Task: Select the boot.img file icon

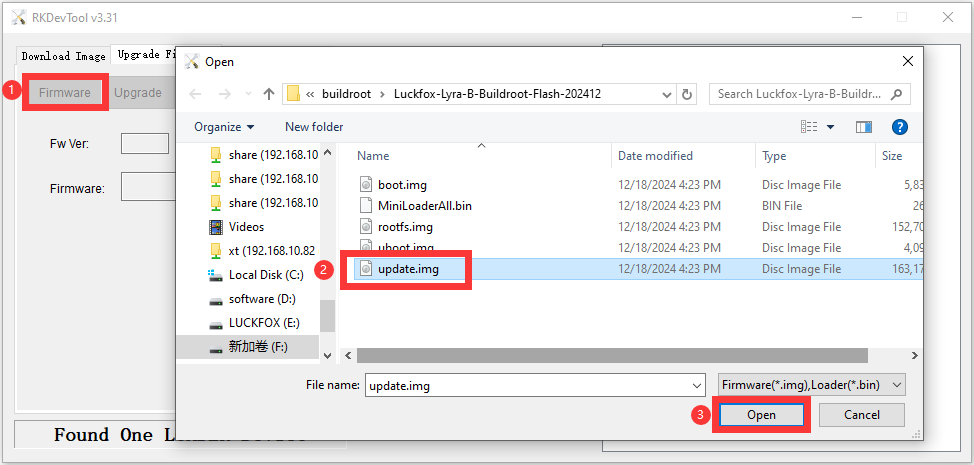Action: (x=366, y=185)
